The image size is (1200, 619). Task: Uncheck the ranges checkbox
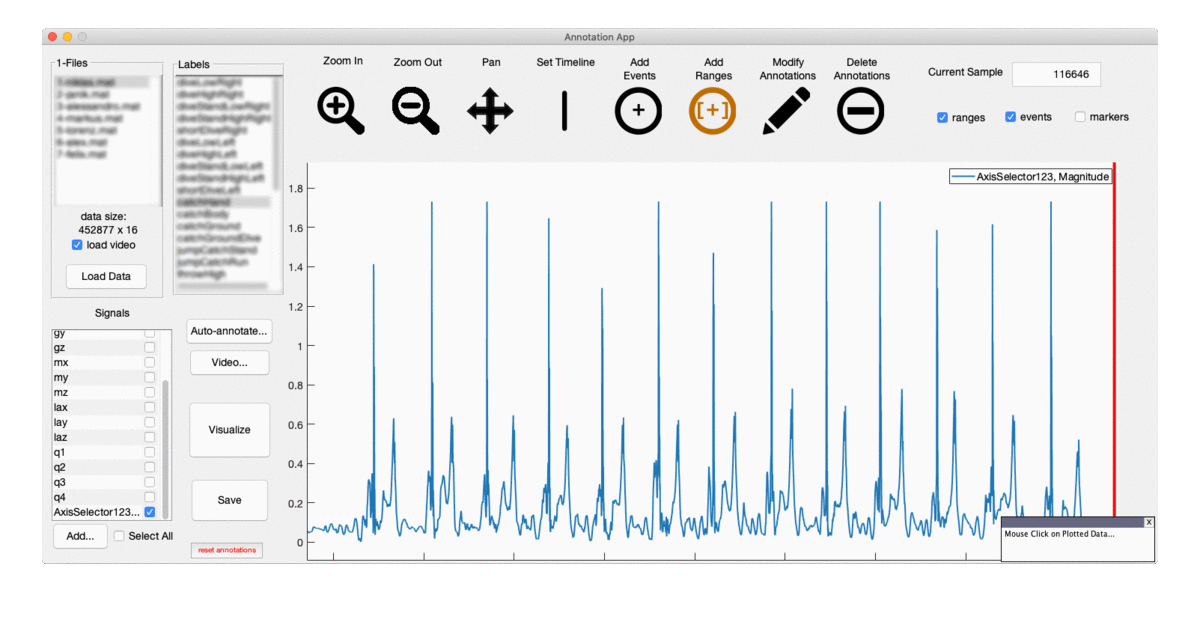(942, 117)
